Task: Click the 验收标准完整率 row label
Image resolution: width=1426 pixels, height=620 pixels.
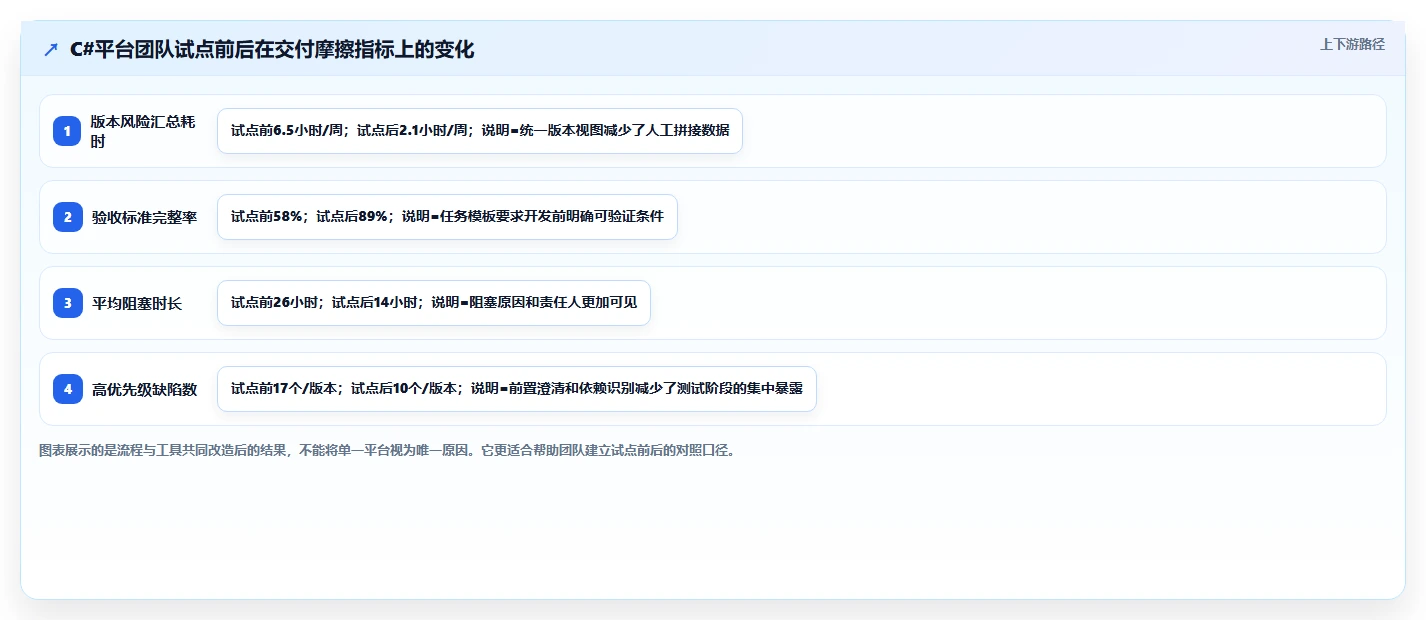Action: [145, 217]
